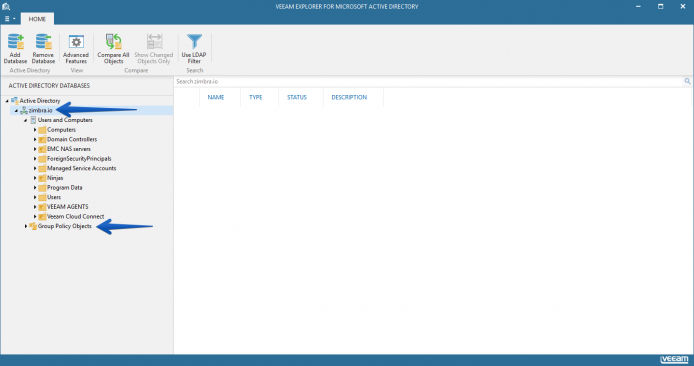Run Compare All Objects
The height and width of the screenshot is (366, 694).
113,48
